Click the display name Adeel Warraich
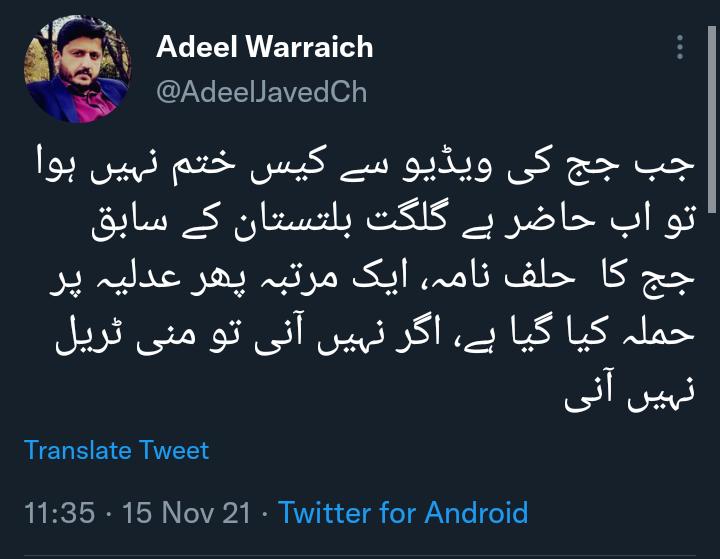 click(x=264, y=46)
